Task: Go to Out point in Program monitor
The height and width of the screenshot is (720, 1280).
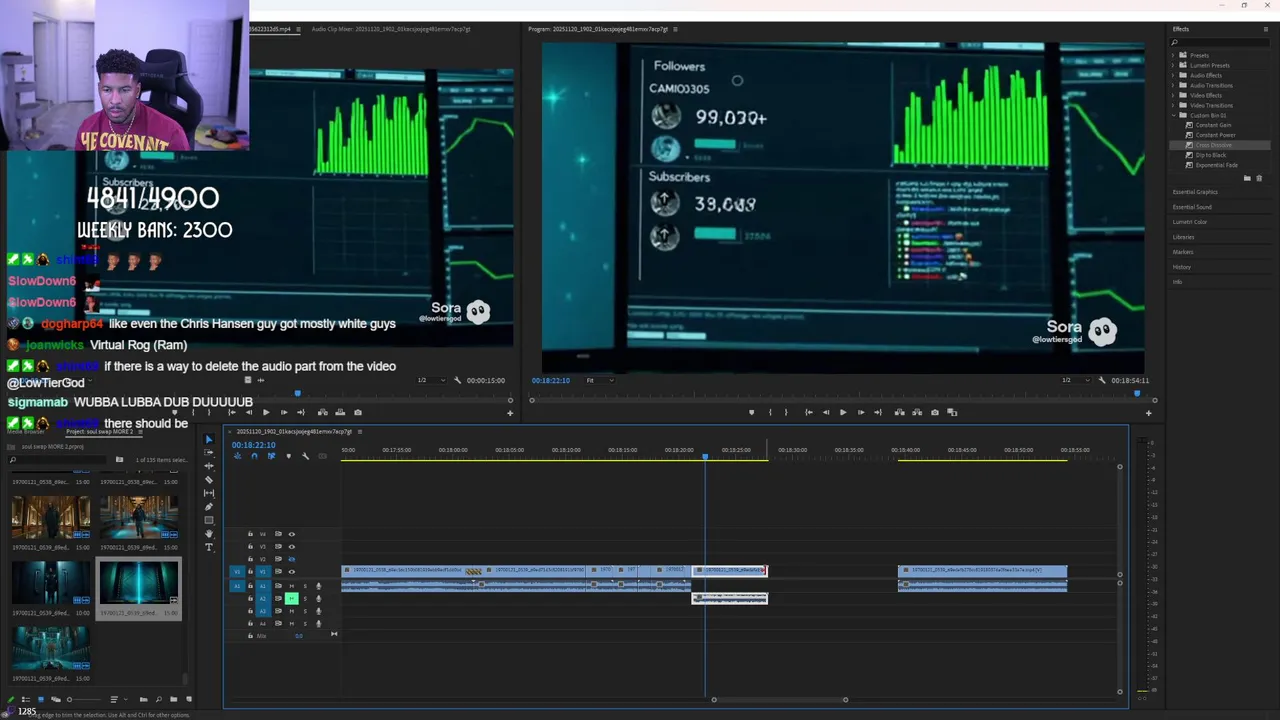Action: tap(878, 412)
